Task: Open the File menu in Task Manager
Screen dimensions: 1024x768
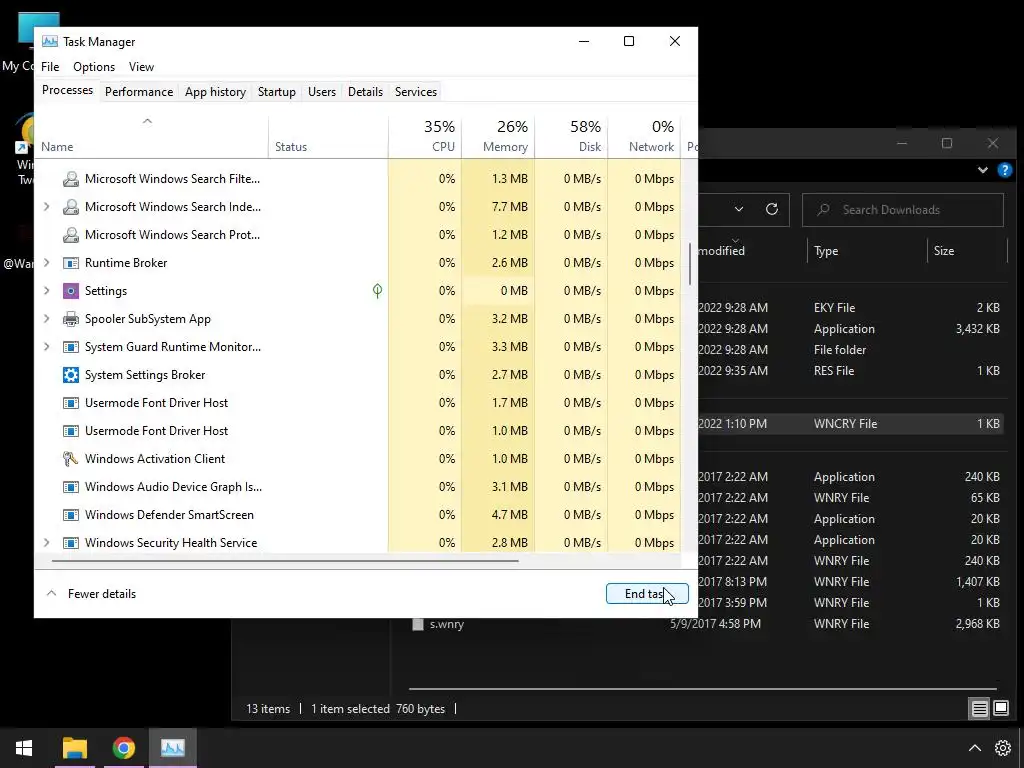Action: point(50,67)
